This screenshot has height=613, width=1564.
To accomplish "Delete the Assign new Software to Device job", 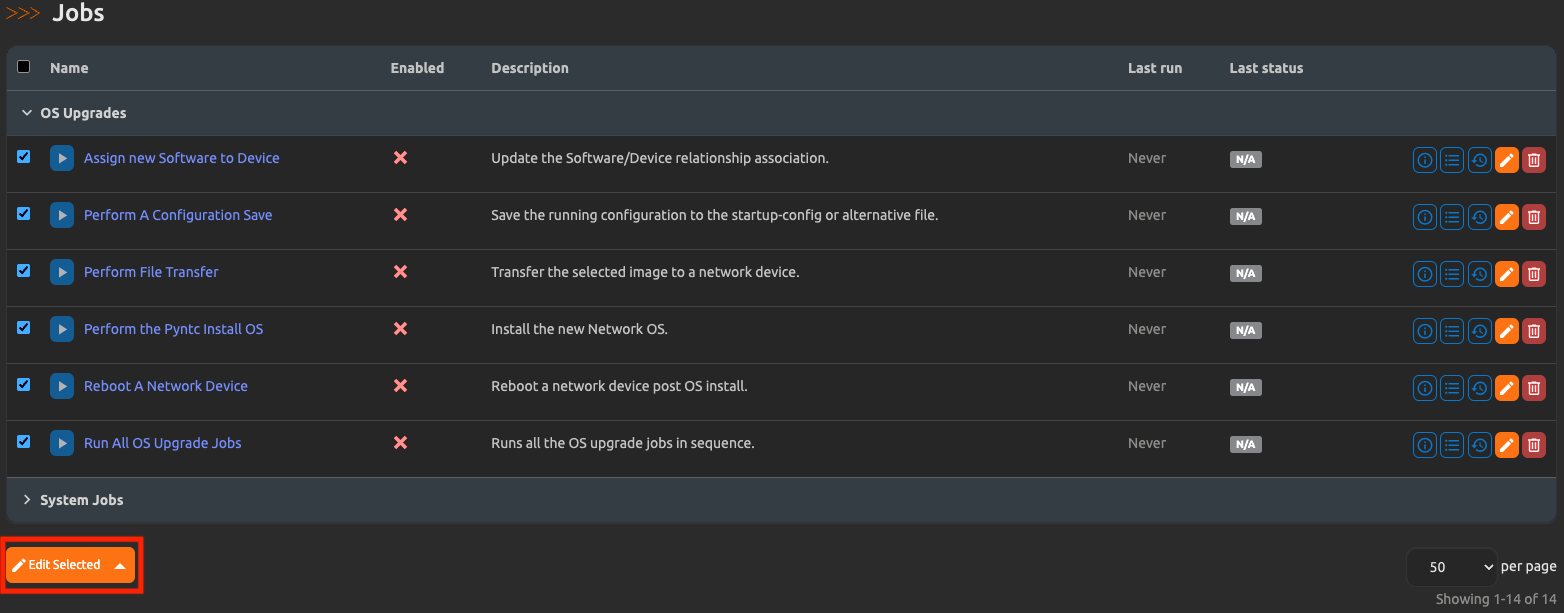I will 1534,160.
